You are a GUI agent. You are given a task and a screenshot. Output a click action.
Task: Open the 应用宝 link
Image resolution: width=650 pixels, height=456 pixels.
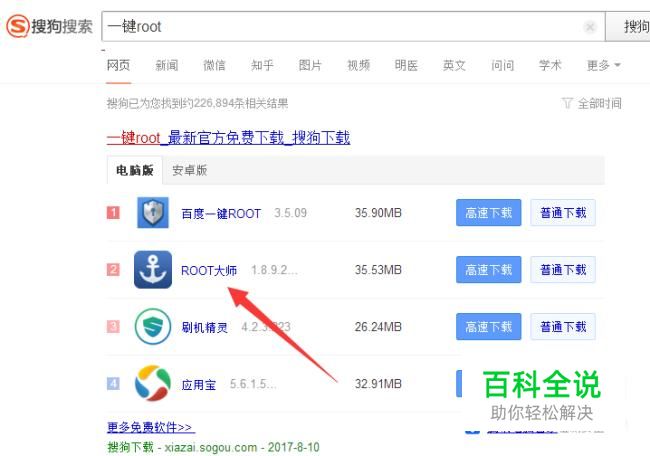[x=199, y=384]
